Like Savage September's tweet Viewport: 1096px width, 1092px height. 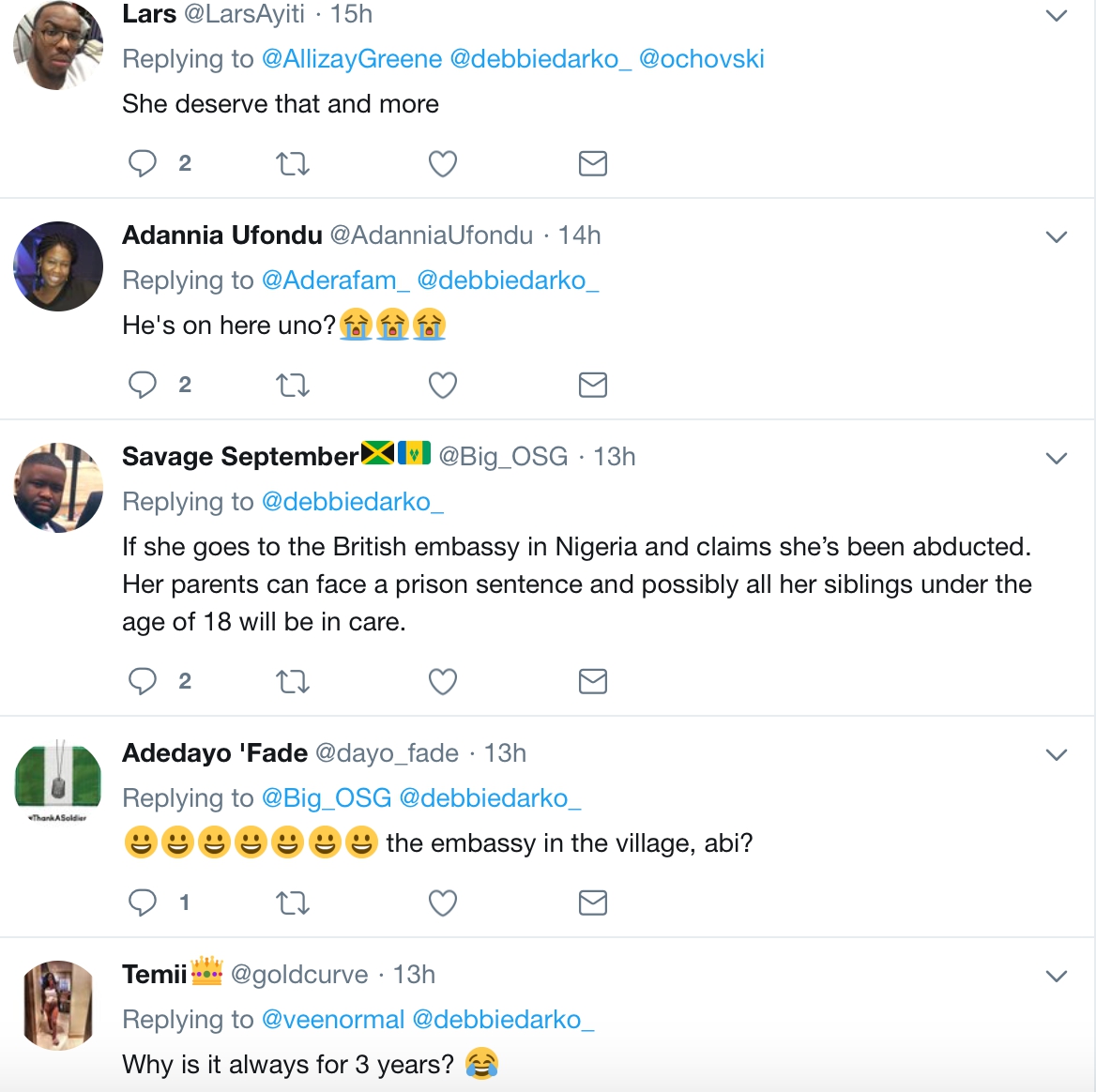(443, 682)
